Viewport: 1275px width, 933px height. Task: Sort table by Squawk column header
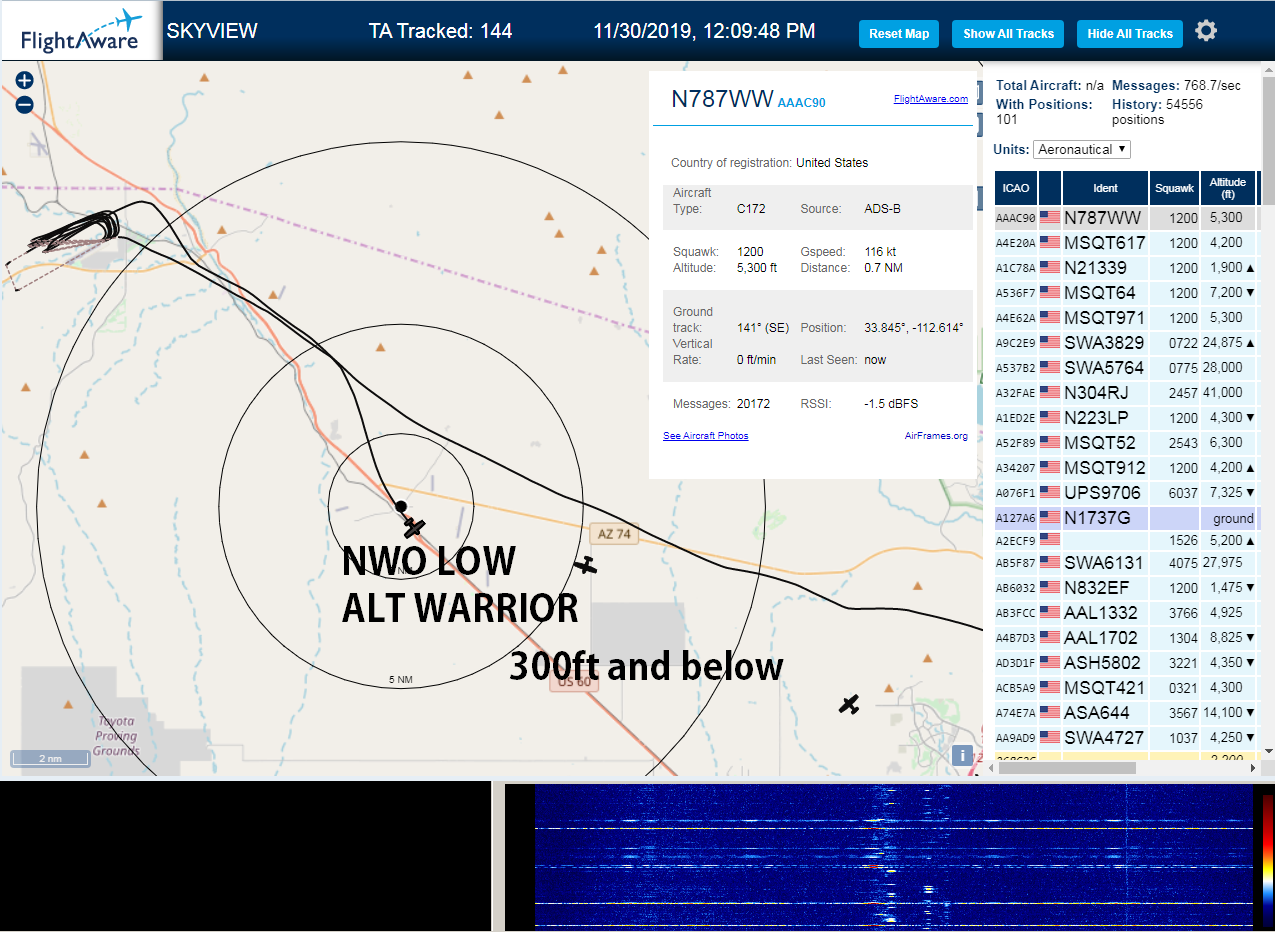pyautogui.click(x=1174, y=187)
